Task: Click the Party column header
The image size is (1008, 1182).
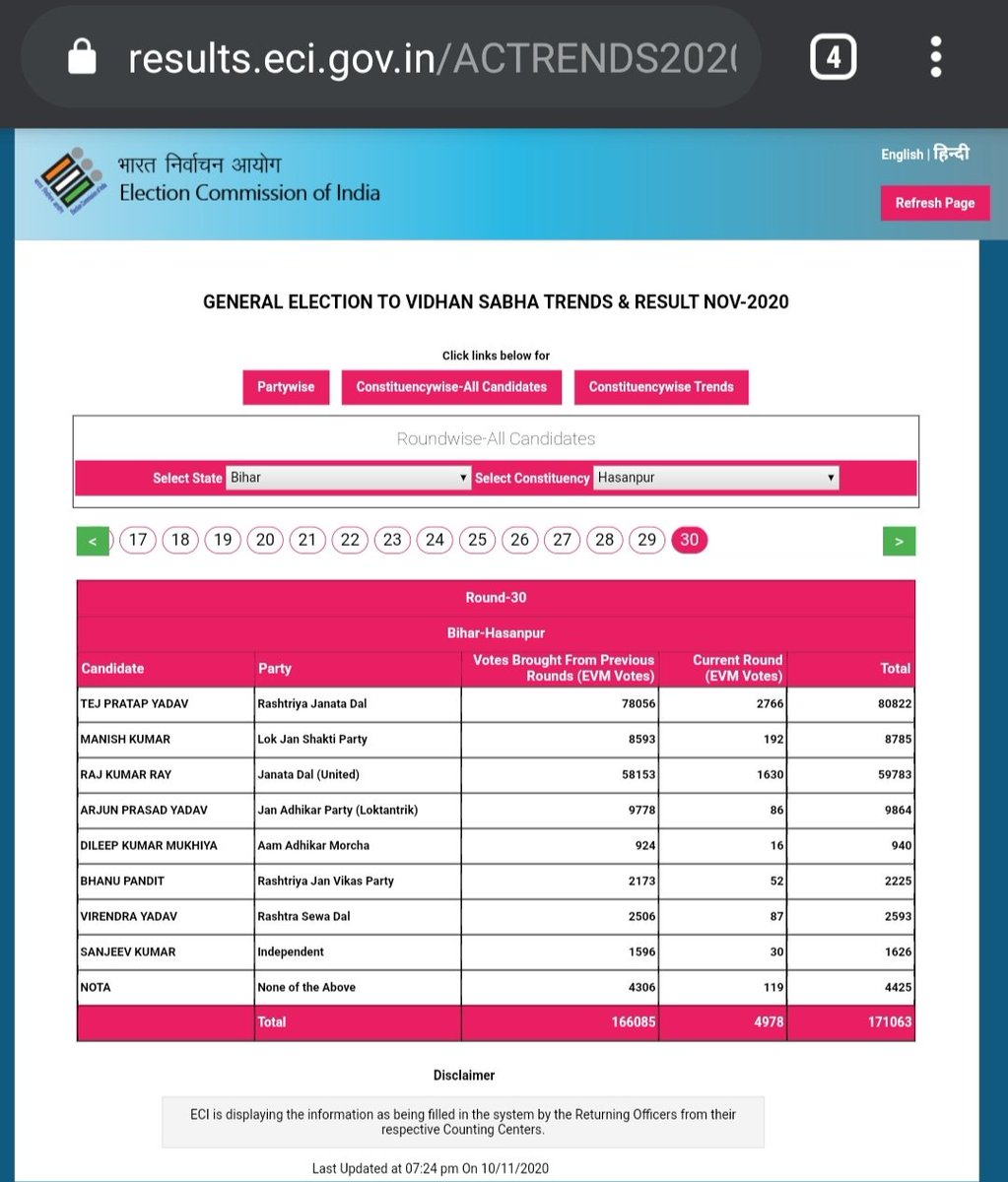Action: coord(275,668)
